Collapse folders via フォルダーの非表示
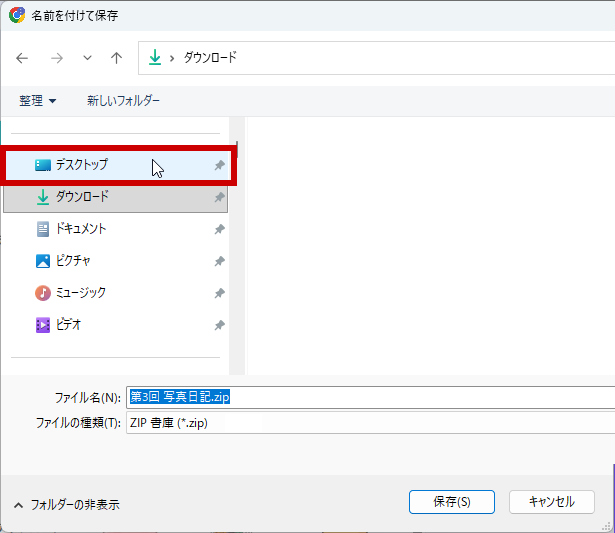This screenshot has width=615, height=533. 67,505
